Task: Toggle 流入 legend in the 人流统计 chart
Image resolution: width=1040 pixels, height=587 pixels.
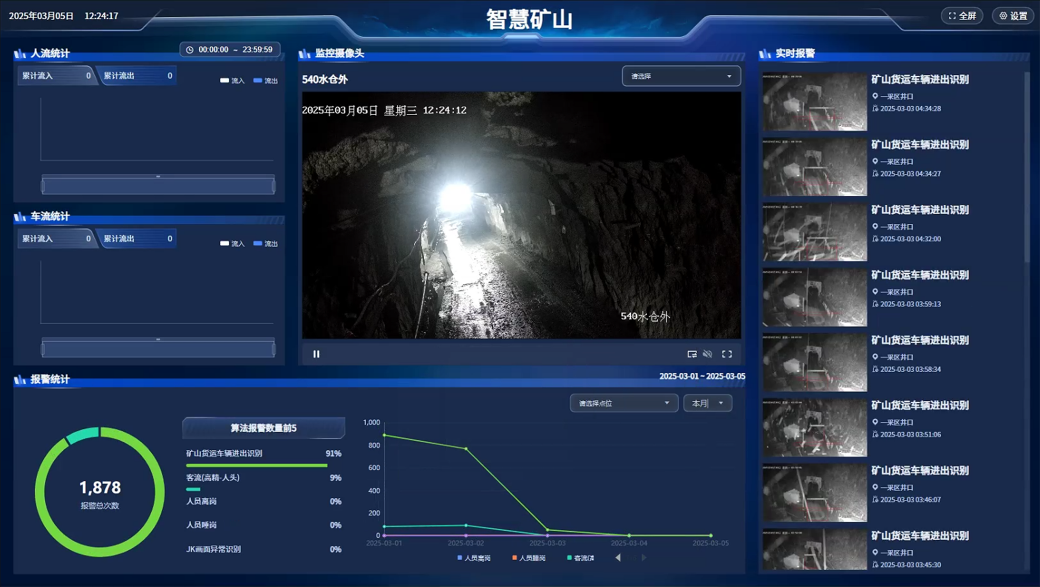Action: click(231, 81)
